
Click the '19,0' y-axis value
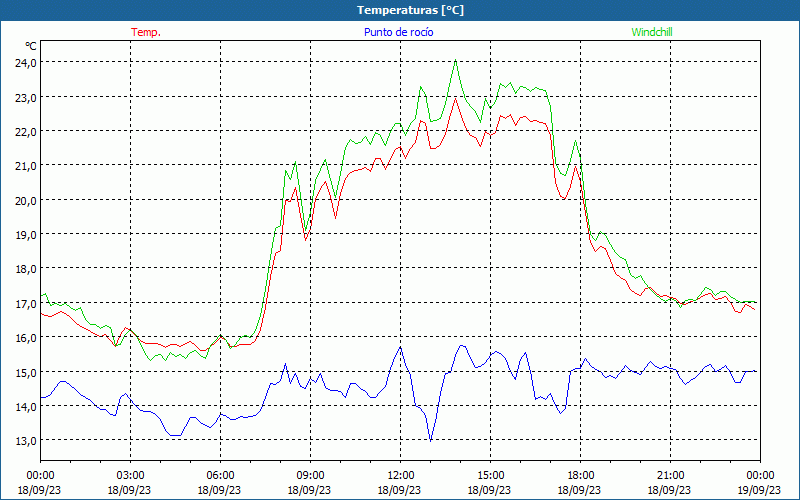[25, 235]
